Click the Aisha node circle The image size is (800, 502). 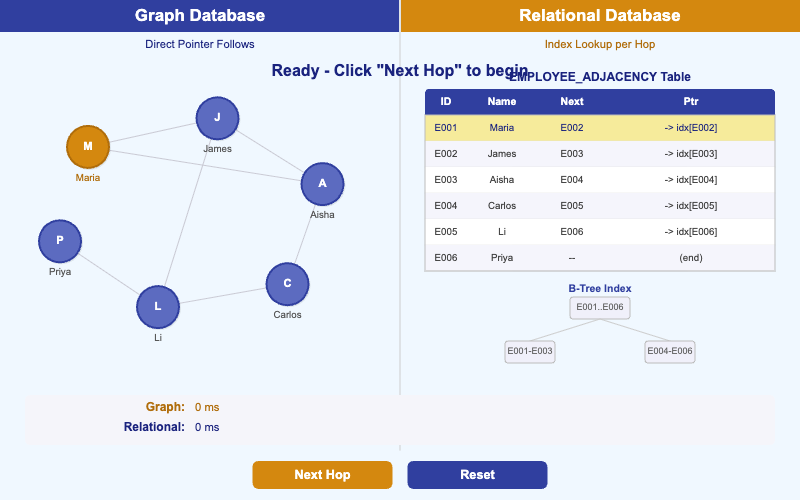point(322,184)
